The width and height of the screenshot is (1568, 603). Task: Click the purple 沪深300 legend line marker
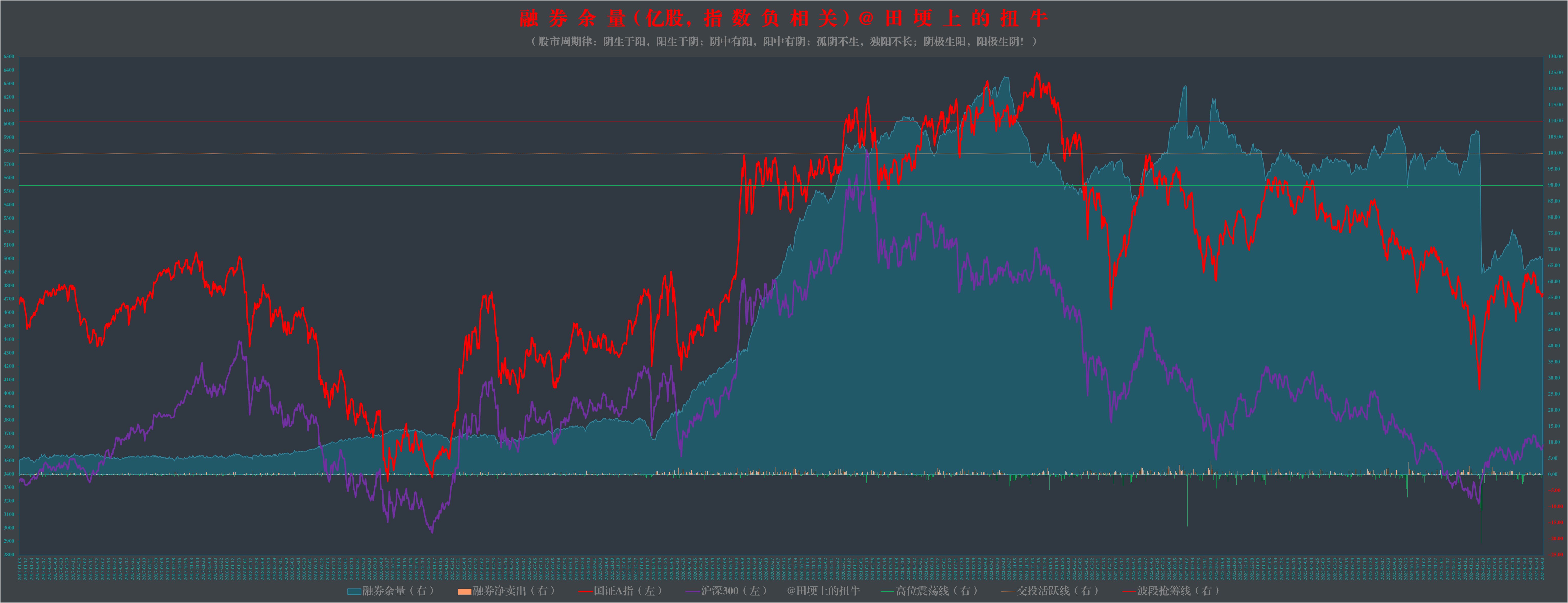point(693,592)
